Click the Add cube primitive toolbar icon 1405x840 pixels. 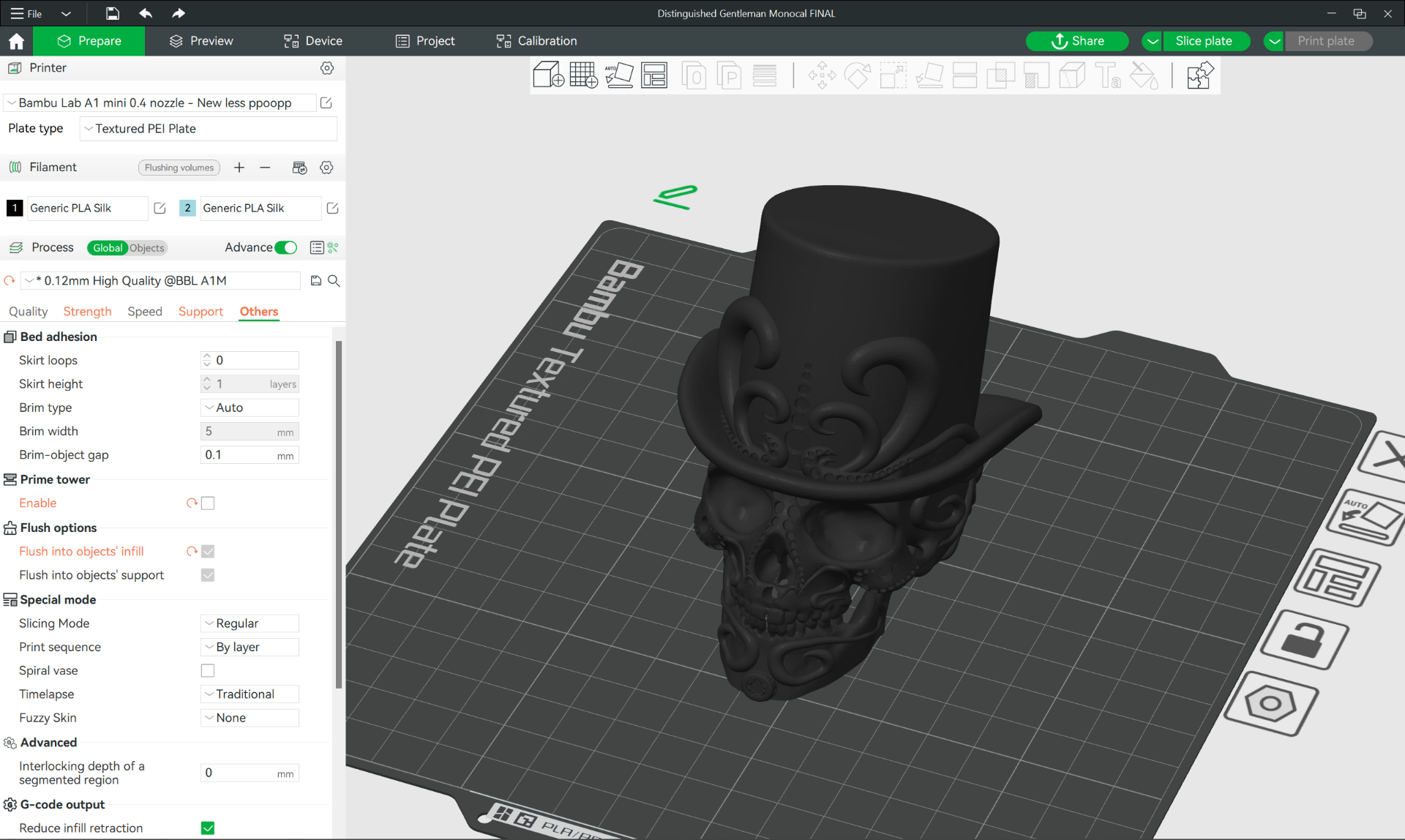click(x=548, y=75)
